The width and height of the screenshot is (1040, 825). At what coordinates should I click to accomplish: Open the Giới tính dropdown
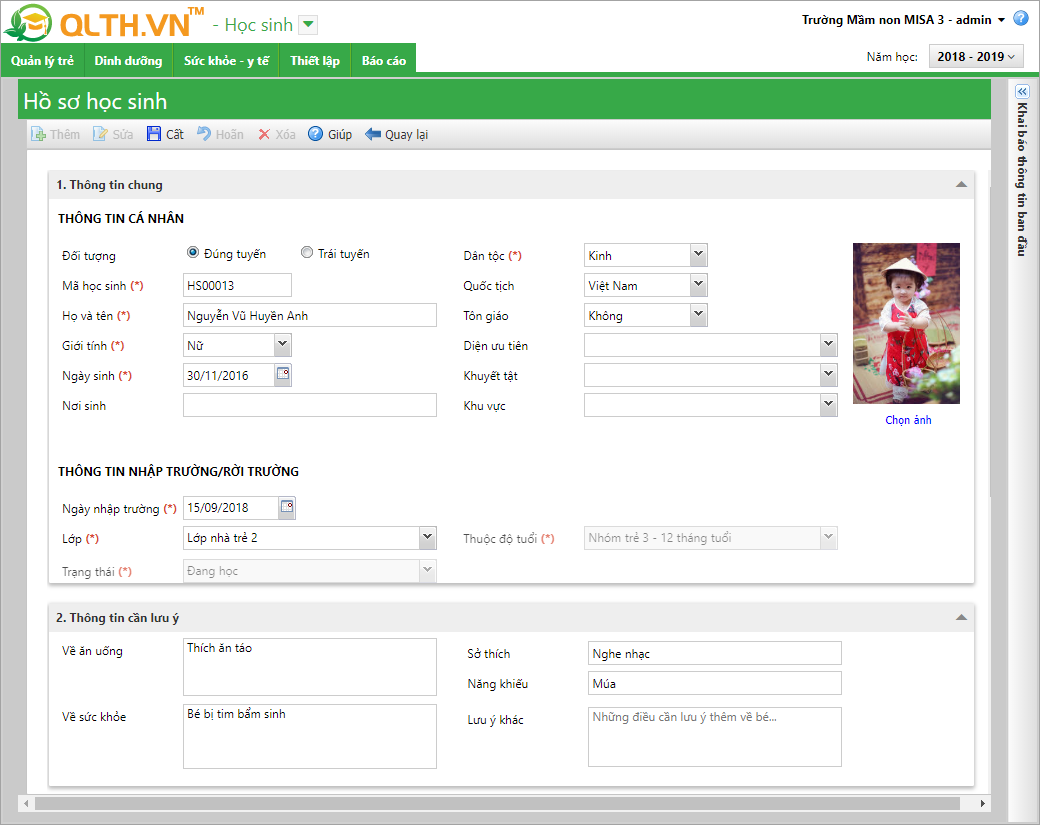(283, 344)
